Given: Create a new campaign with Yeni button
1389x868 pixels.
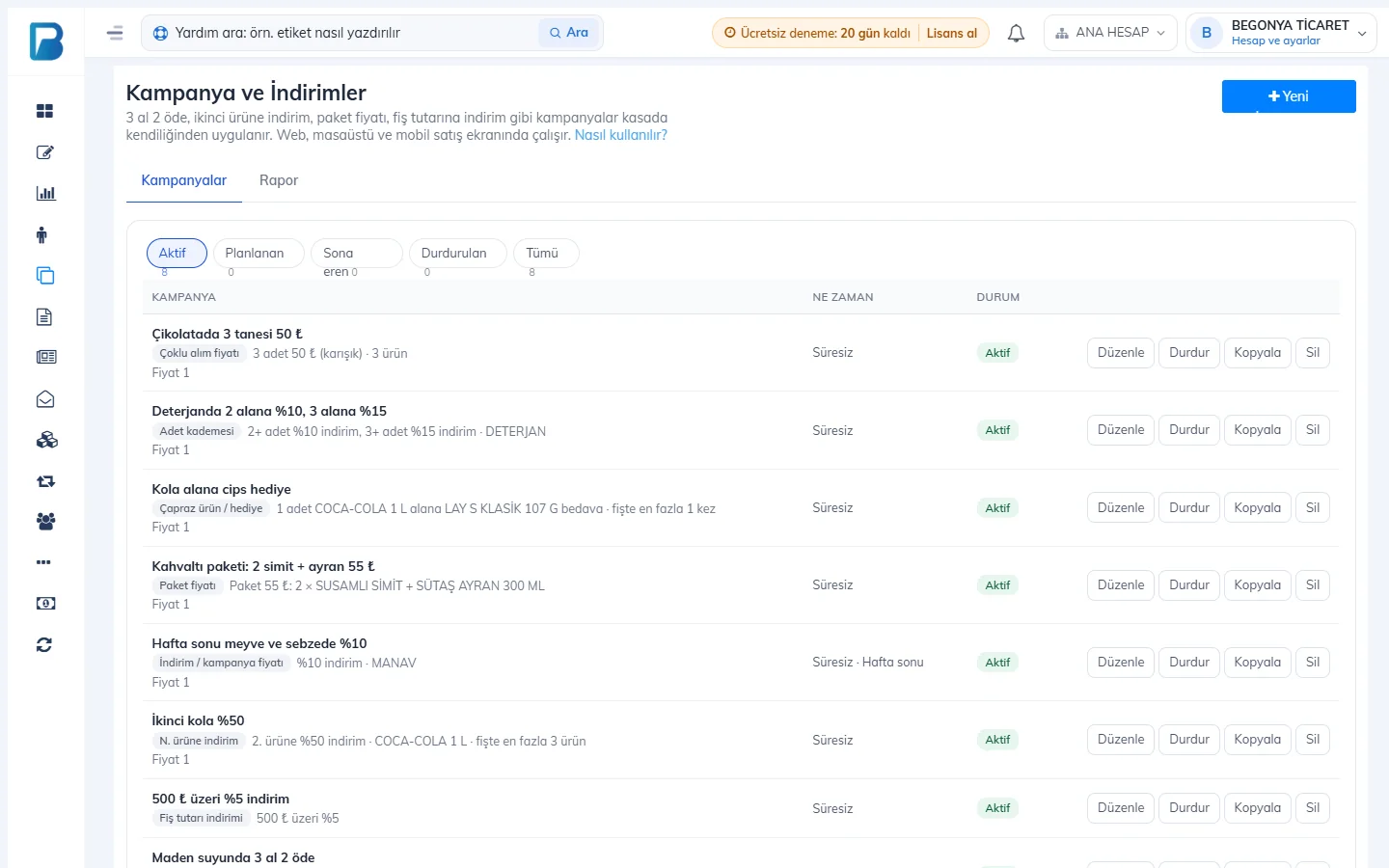Looking at the screenshot, I should [1289, 96].
